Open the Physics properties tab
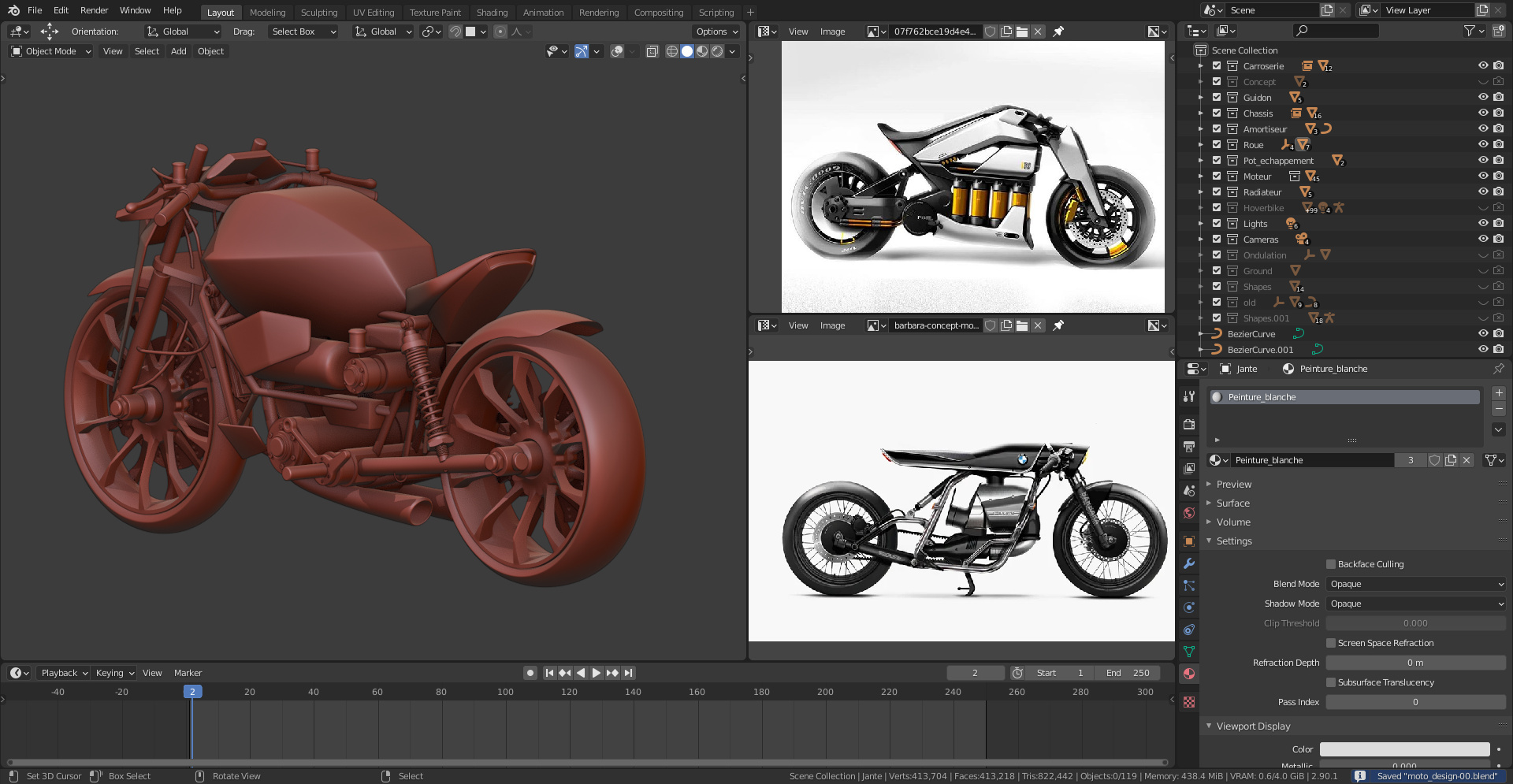This screenshot has height=784, width=1513. coord(1189,607)
